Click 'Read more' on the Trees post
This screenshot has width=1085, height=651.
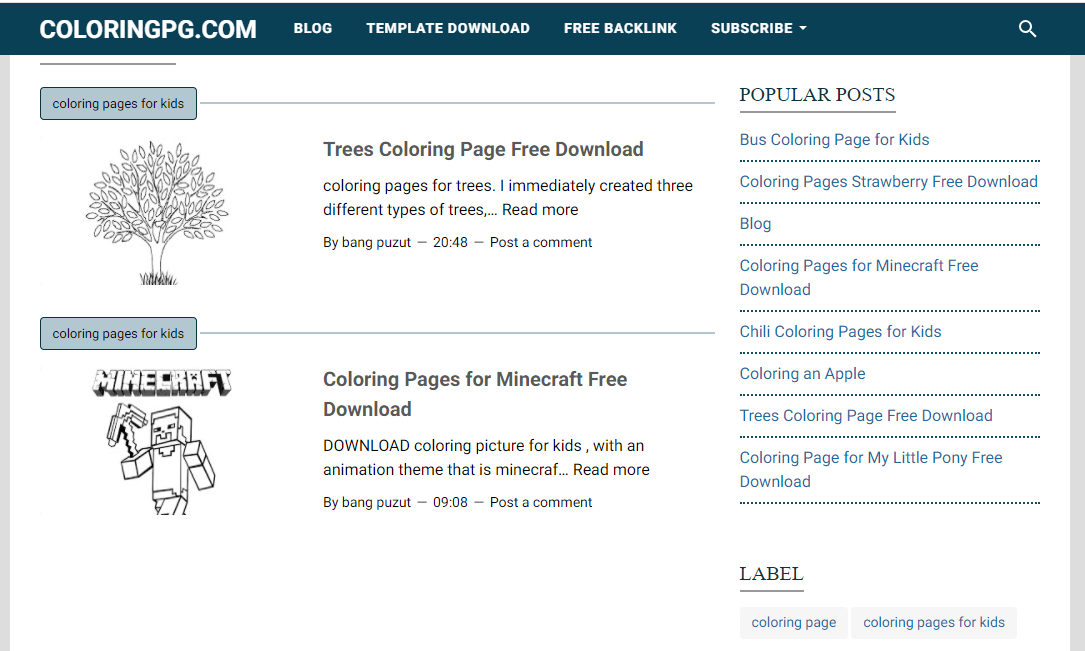540,210
